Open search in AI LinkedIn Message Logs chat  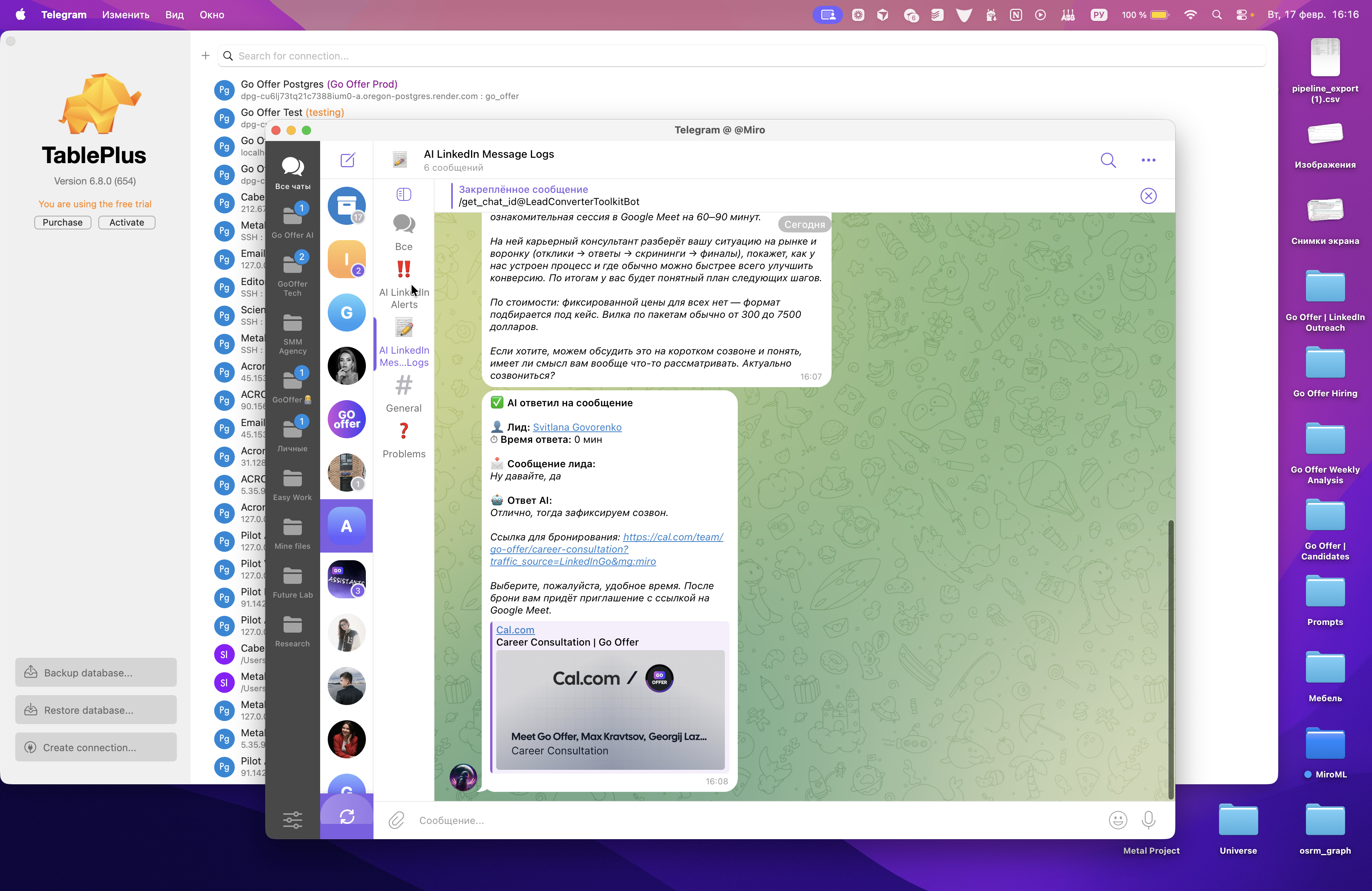pos(1108,160)
